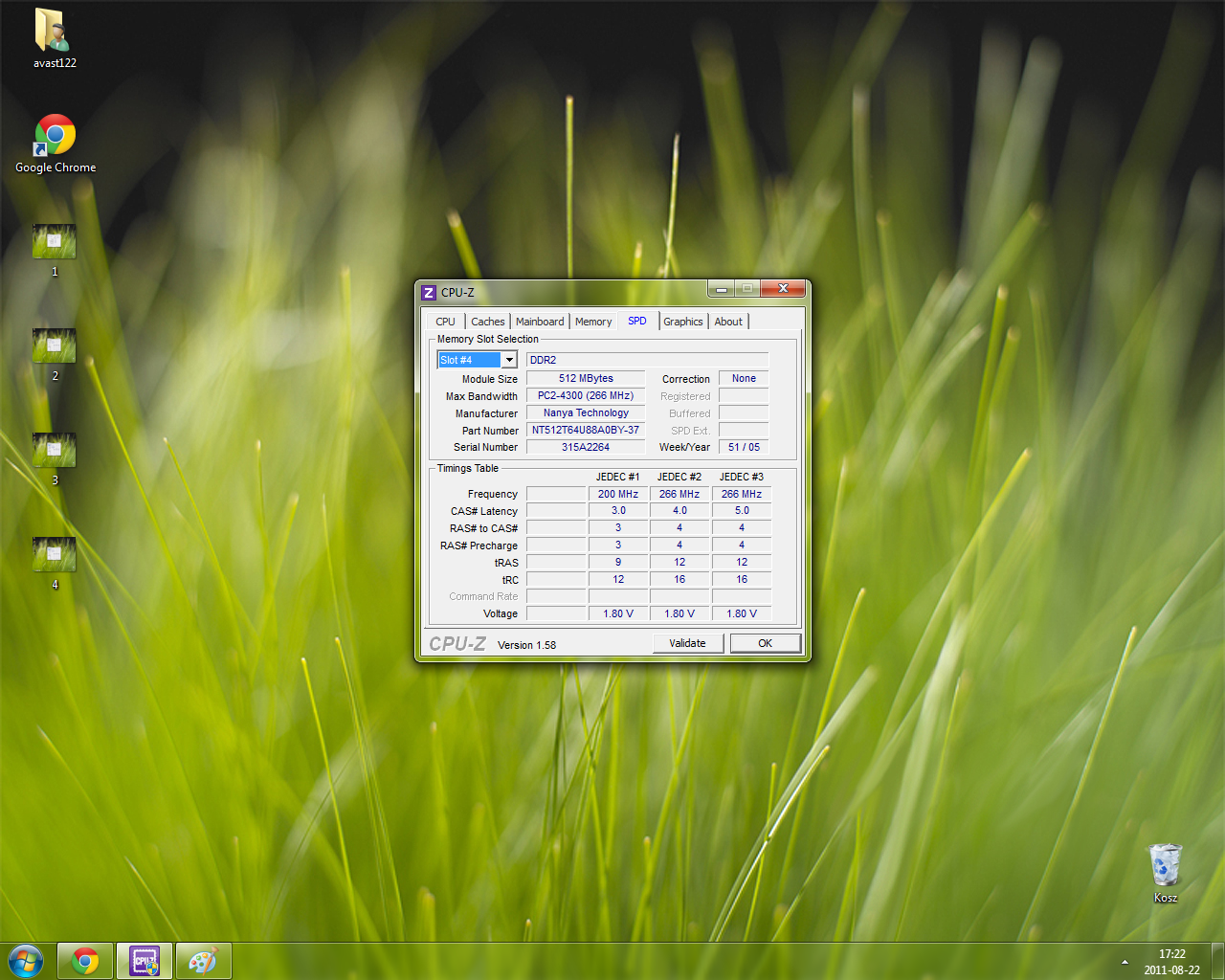Go to the Graphics tab

(x=682, y=322)
